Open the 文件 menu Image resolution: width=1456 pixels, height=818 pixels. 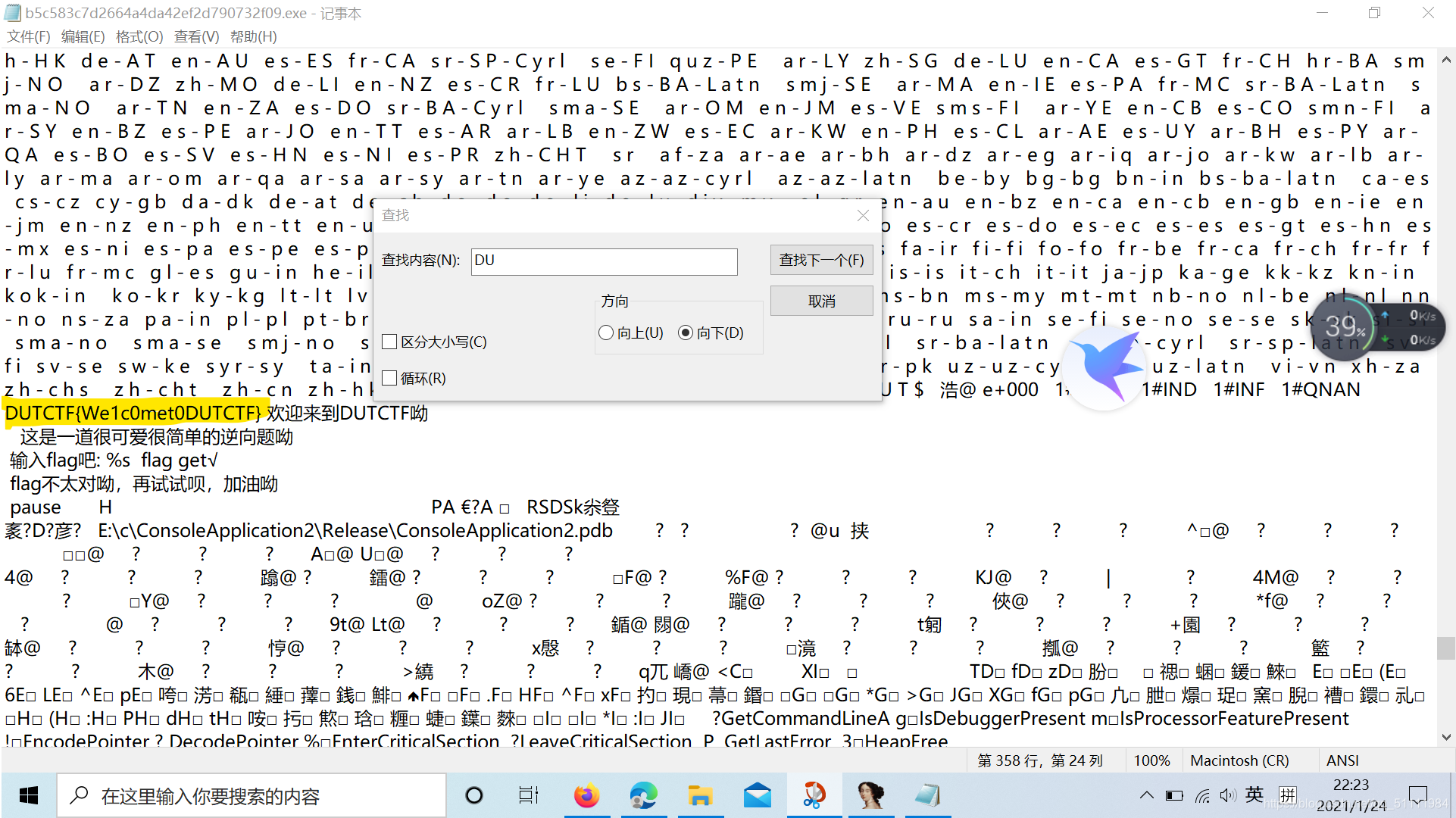(29, 36)
